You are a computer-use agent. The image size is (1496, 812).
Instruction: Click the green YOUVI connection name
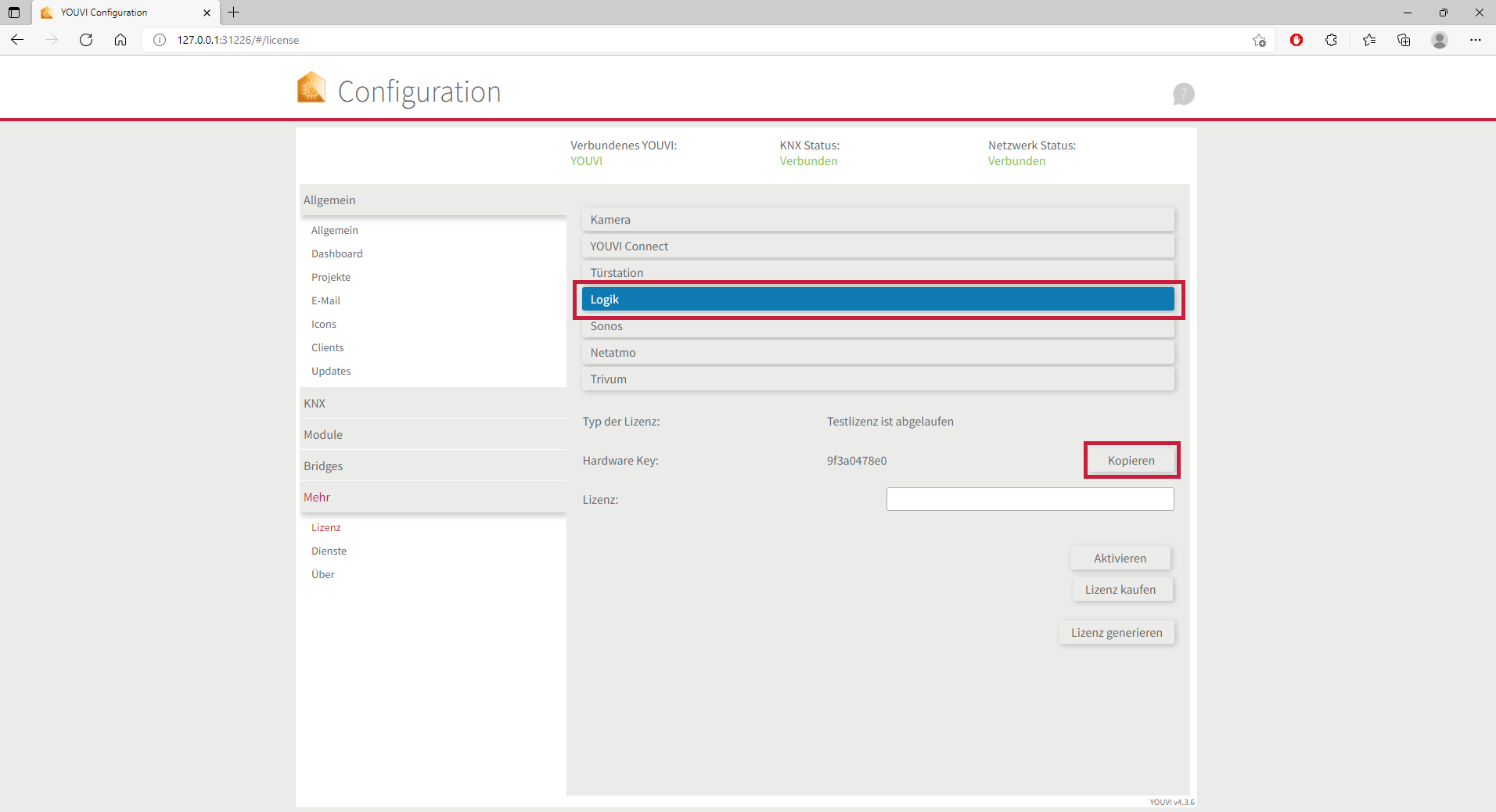point(586,161)
